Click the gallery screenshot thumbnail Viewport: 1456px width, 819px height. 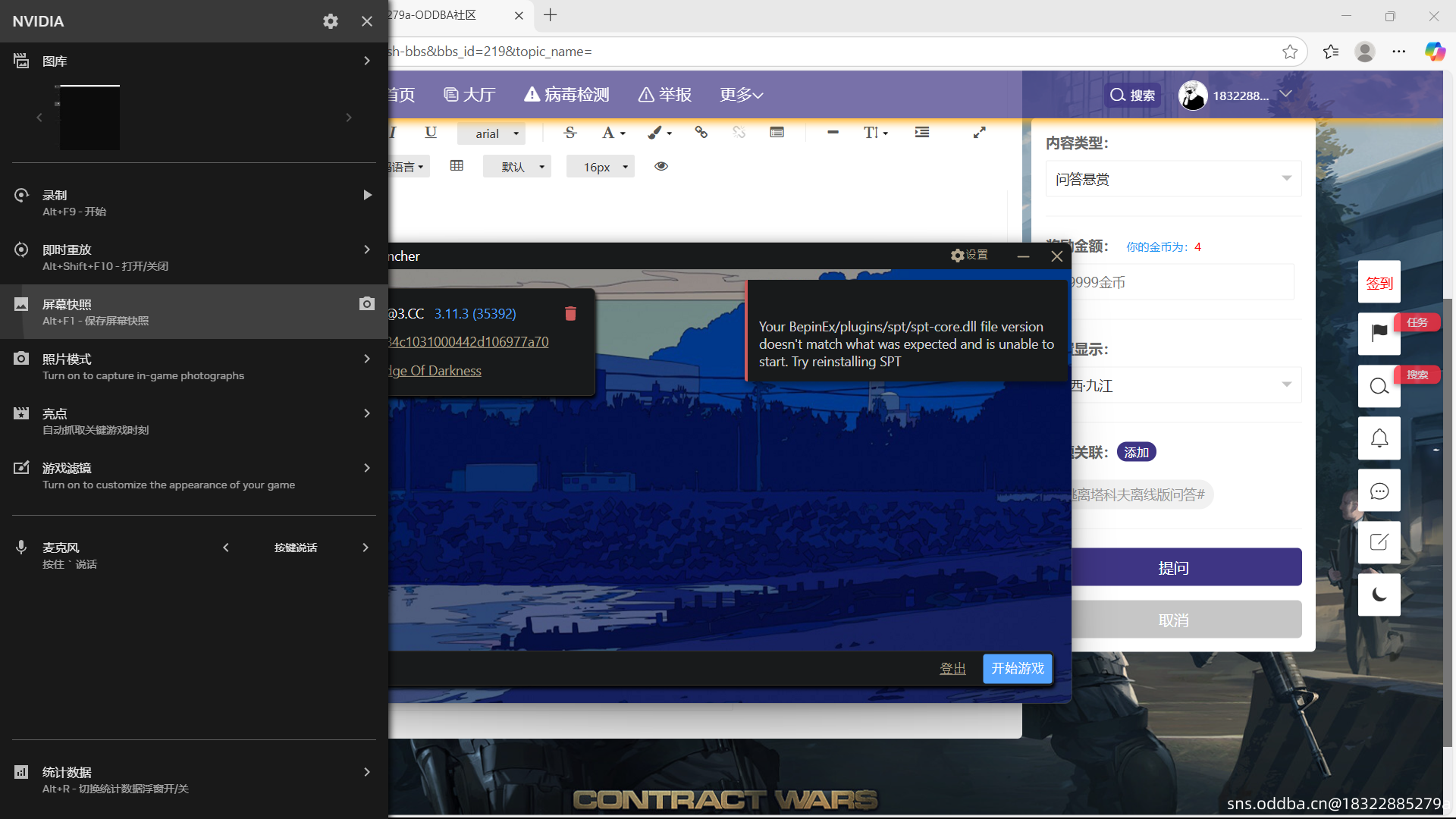click(x=89, y=118)
